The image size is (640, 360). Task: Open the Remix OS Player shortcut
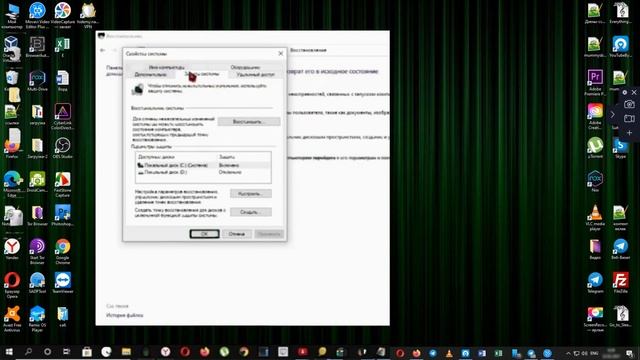37,319
